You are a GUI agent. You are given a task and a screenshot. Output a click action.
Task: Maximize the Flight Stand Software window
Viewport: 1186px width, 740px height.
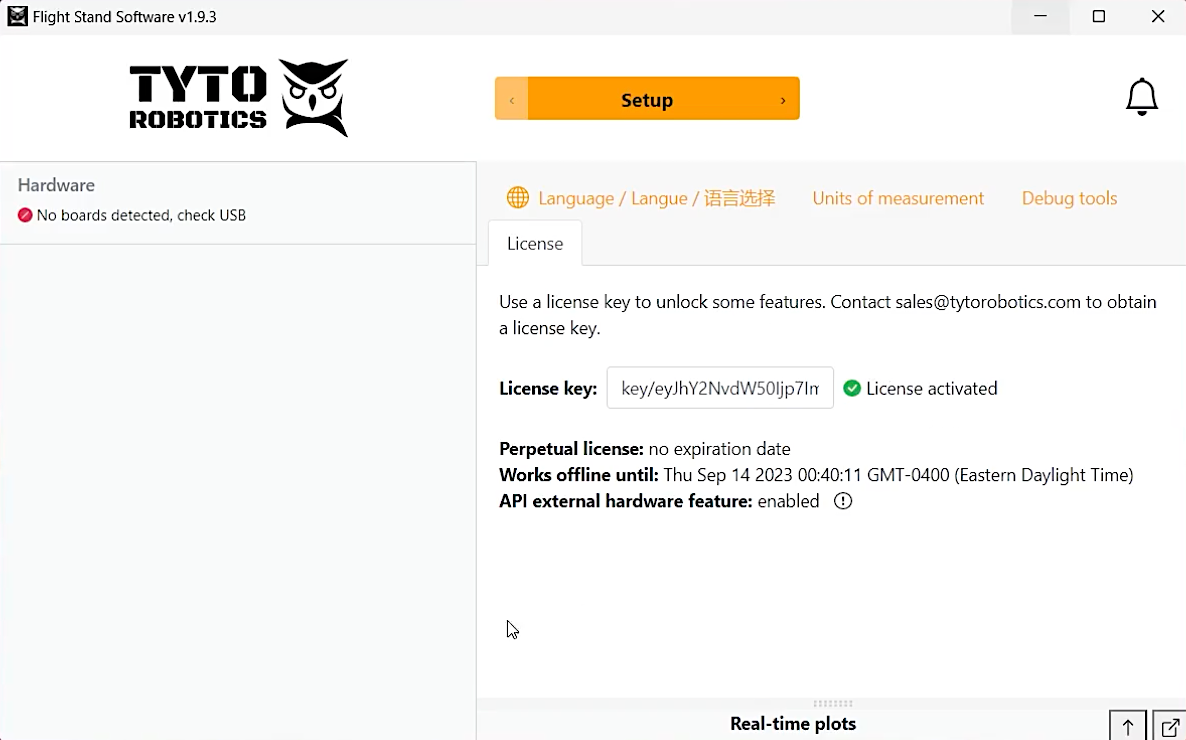pyautogui.click(x=1099, y=17)
